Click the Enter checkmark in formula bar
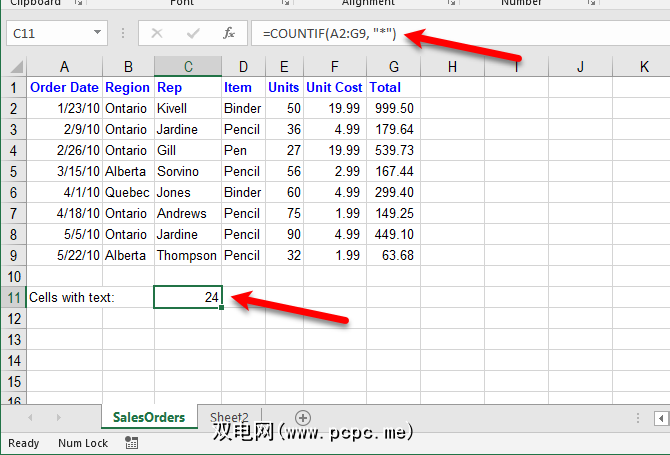Viewport: 670px width, 455px height. point(192,34)
